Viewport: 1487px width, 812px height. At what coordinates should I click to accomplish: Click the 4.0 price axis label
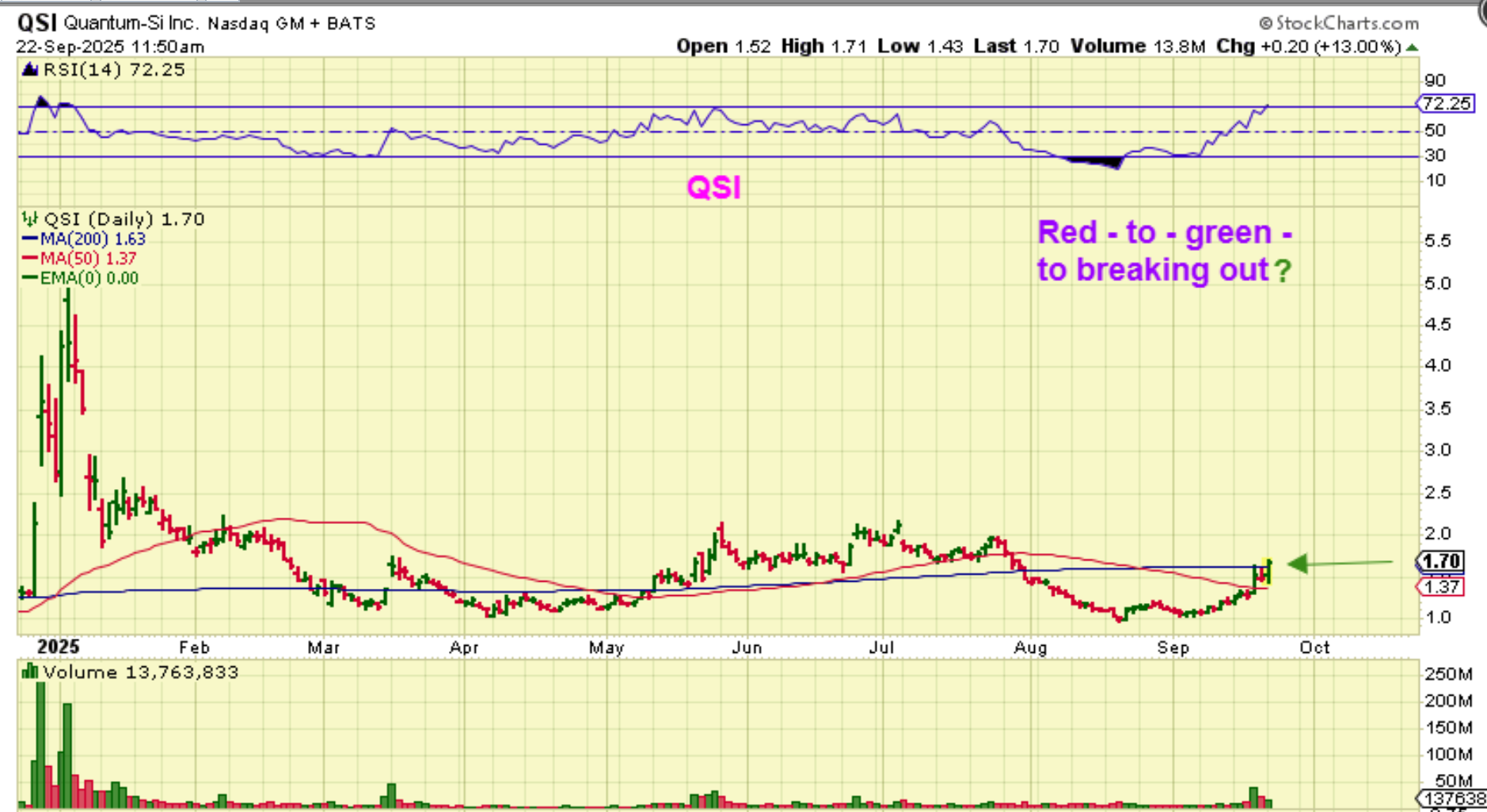coord(1438,366)
